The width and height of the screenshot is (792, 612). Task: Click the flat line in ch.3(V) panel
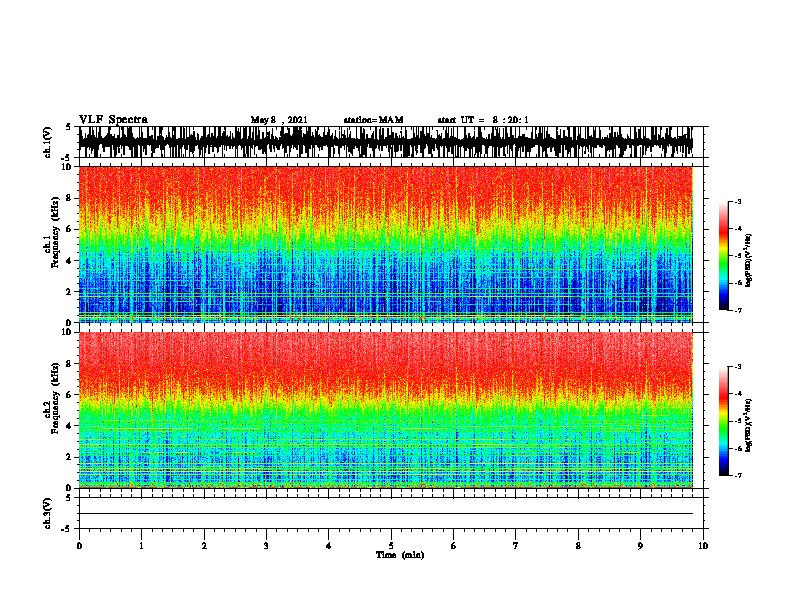click(386, 514)
